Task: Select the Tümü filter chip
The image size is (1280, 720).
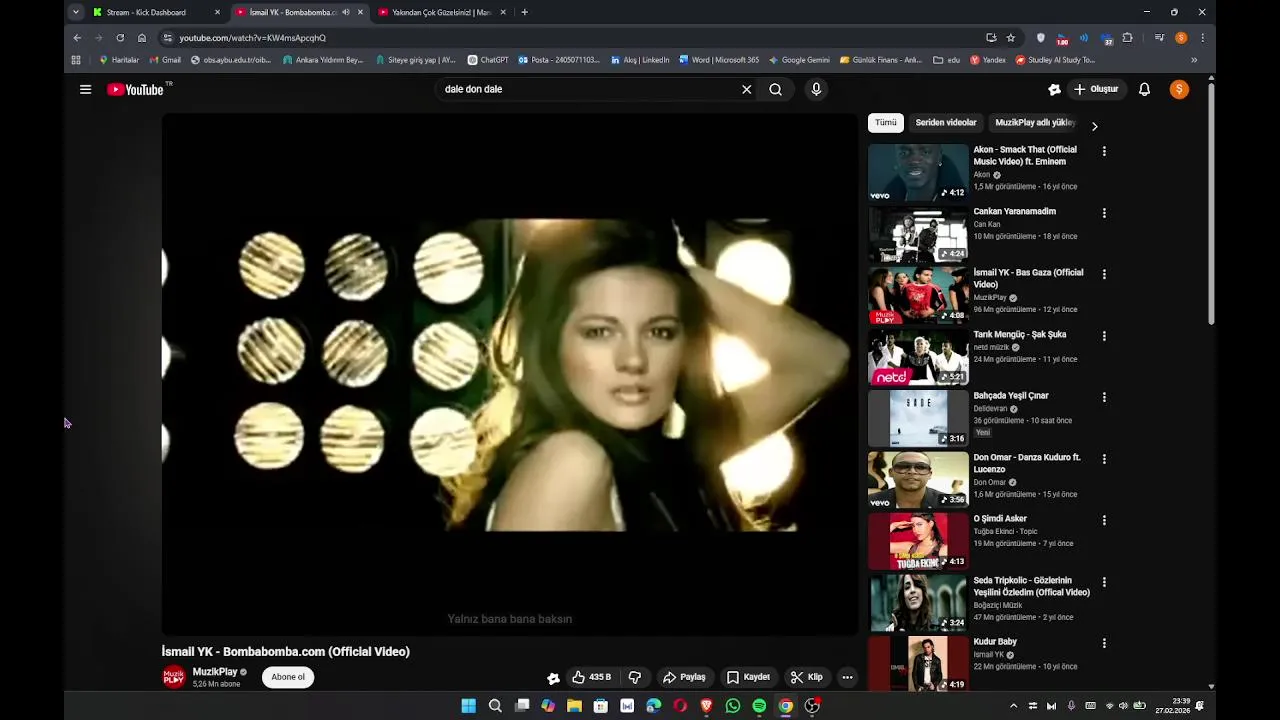Action: pyautogui.click(x=886, y=123)
